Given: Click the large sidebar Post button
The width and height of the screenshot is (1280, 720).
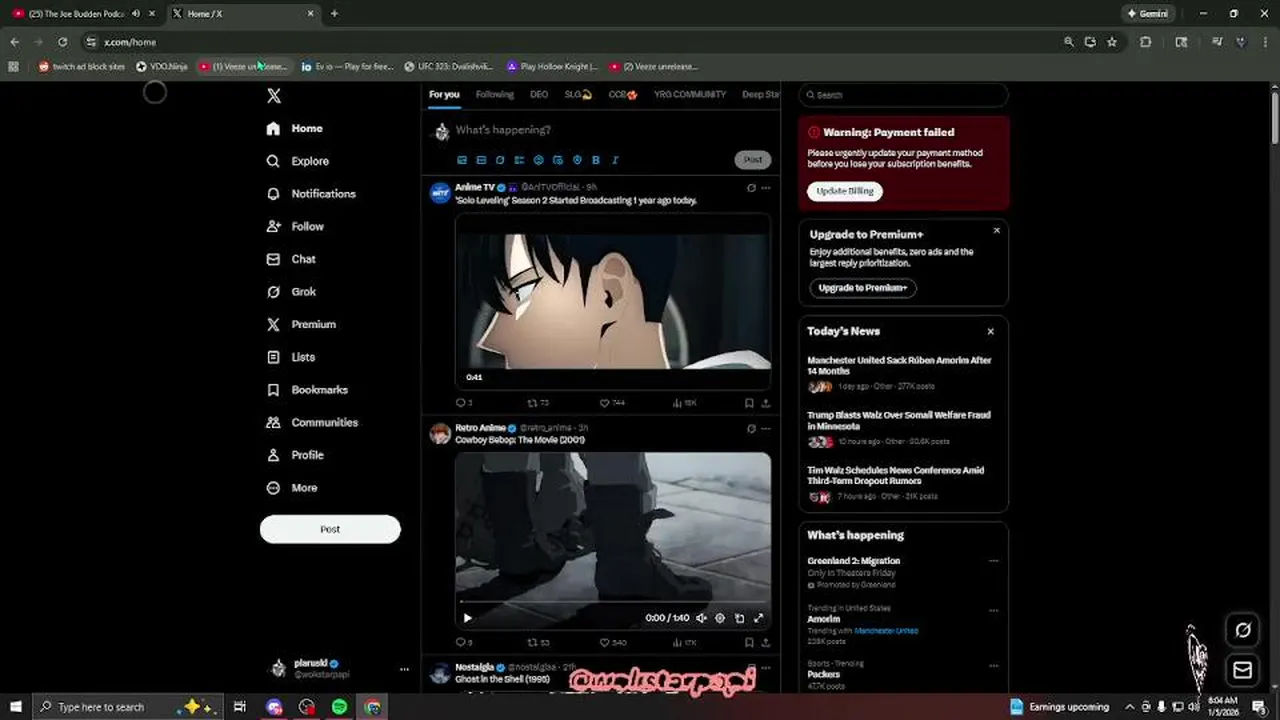Looking at the screenshot, I should (x=330, y=529).
